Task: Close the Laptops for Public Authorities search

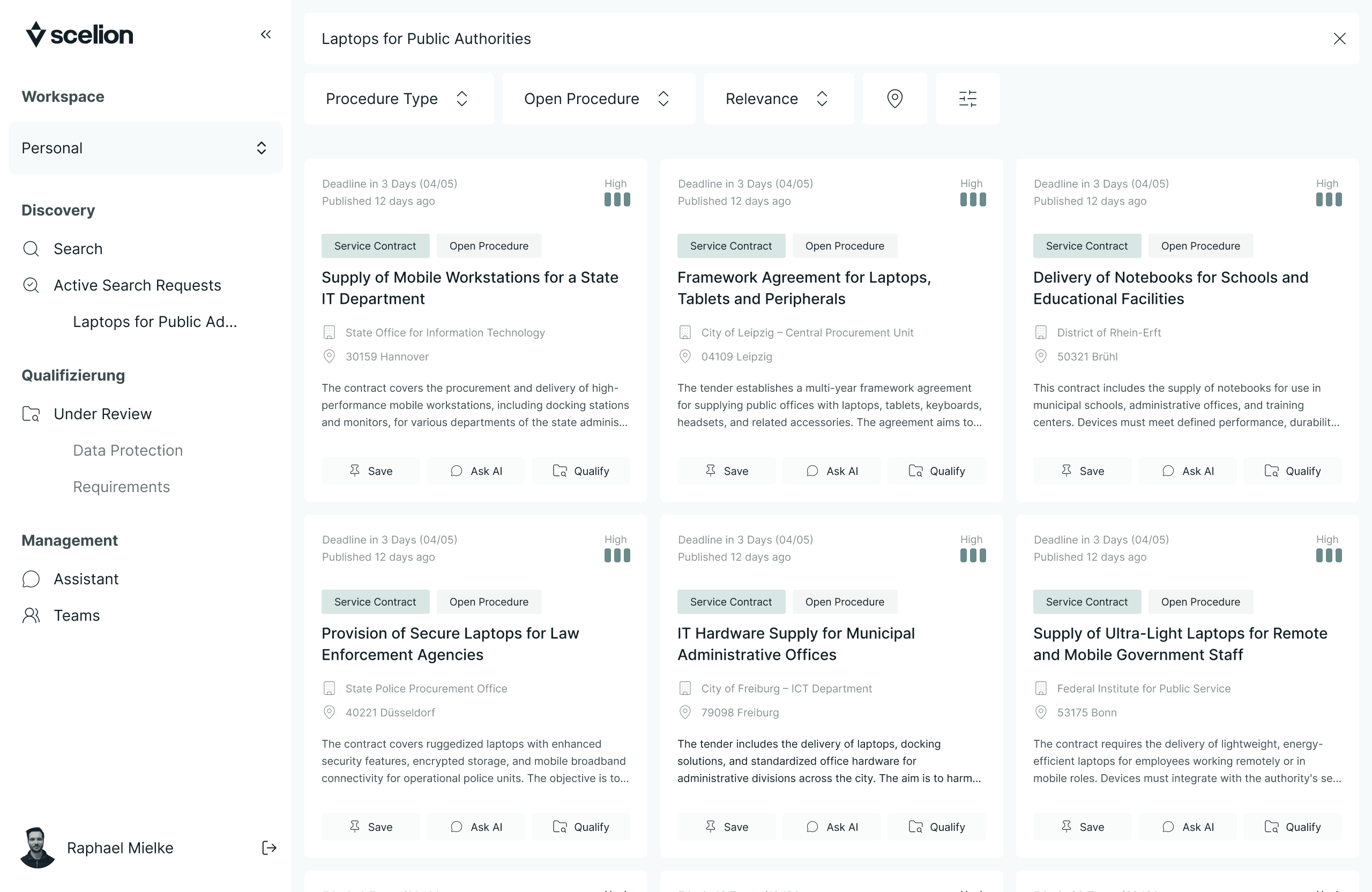Action: point(1340,39)
